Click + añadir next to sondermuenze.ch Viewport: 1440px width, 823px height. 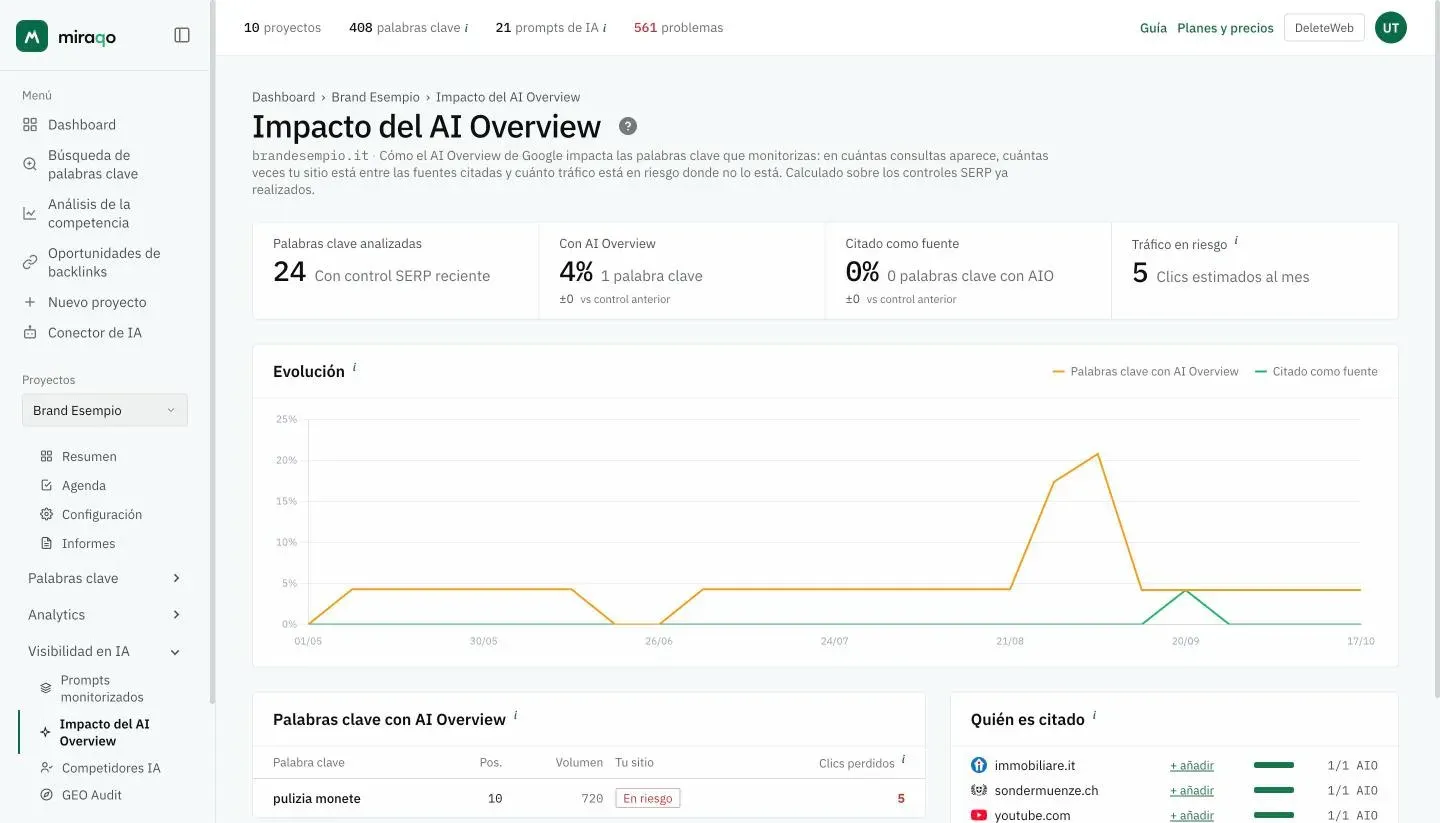point(1192,791)
